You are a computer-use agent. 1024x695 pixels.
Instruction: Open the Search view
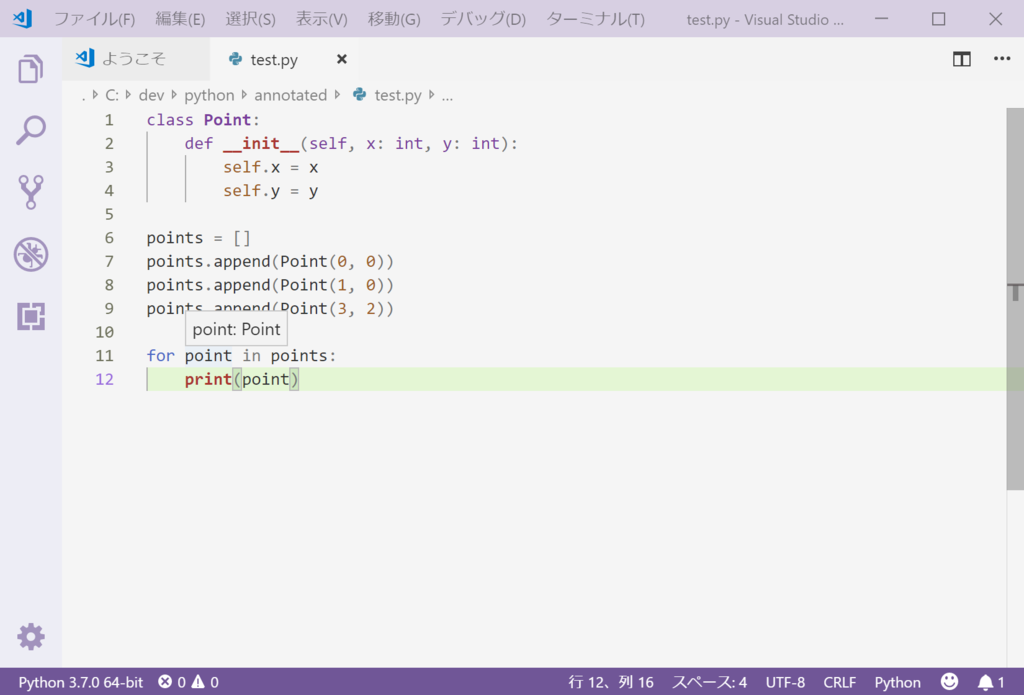pos(31,131)
